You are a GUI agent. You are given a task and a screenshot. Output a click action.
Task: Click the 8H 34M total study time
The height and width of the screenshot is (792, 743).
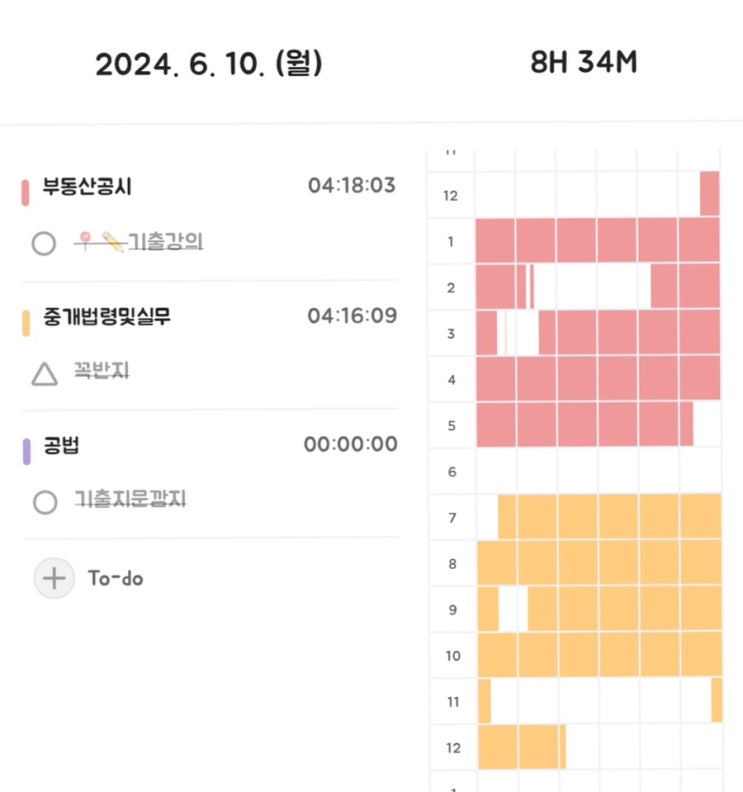(x=584, y=62)
